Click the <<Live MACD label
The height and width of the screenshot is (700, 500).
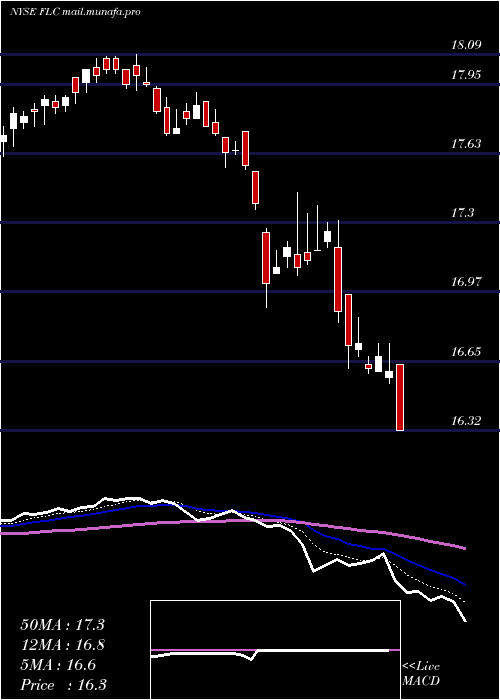point(421,674)
